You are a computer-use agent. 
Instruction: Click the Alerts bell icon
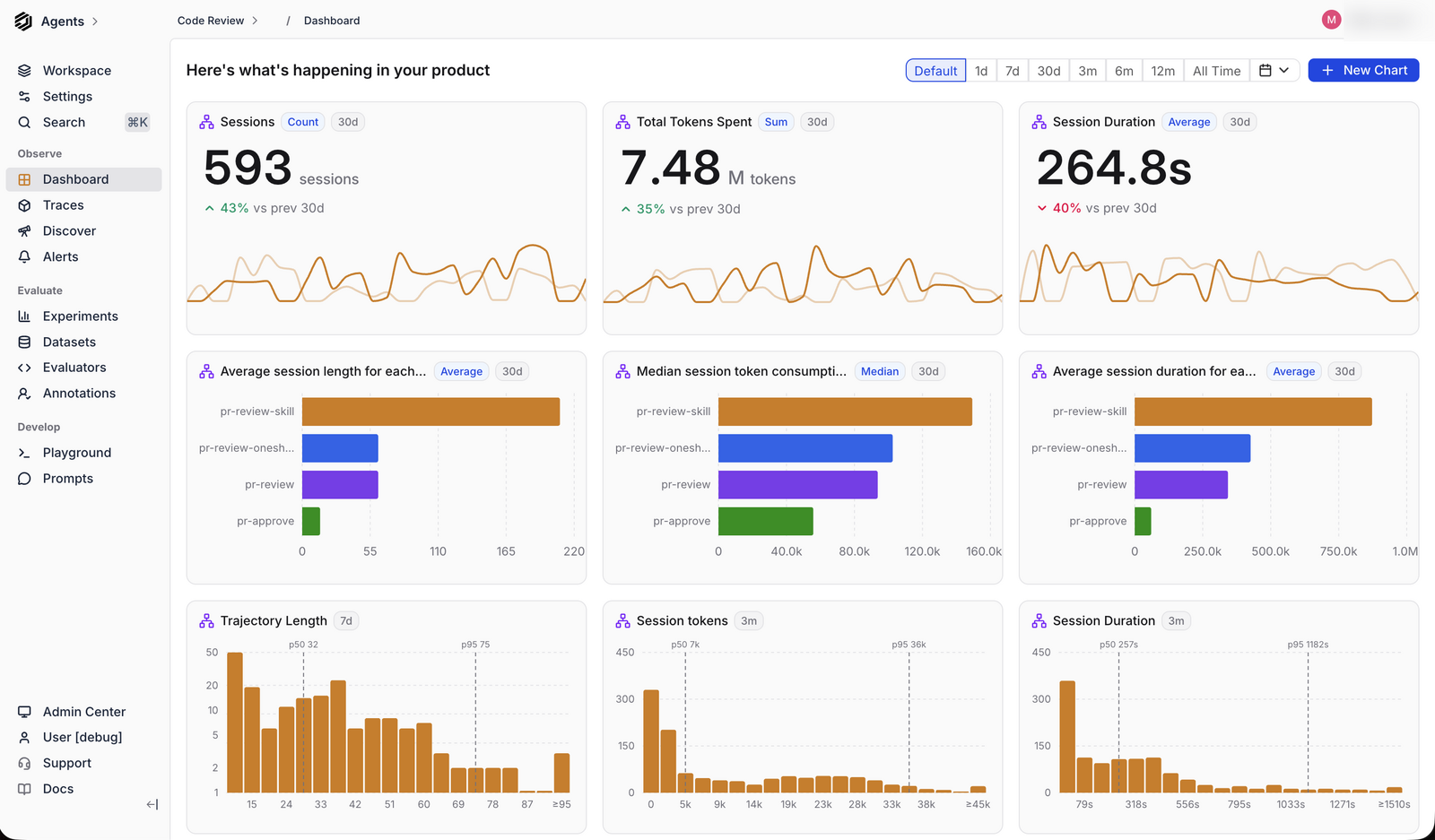point(24,256)
